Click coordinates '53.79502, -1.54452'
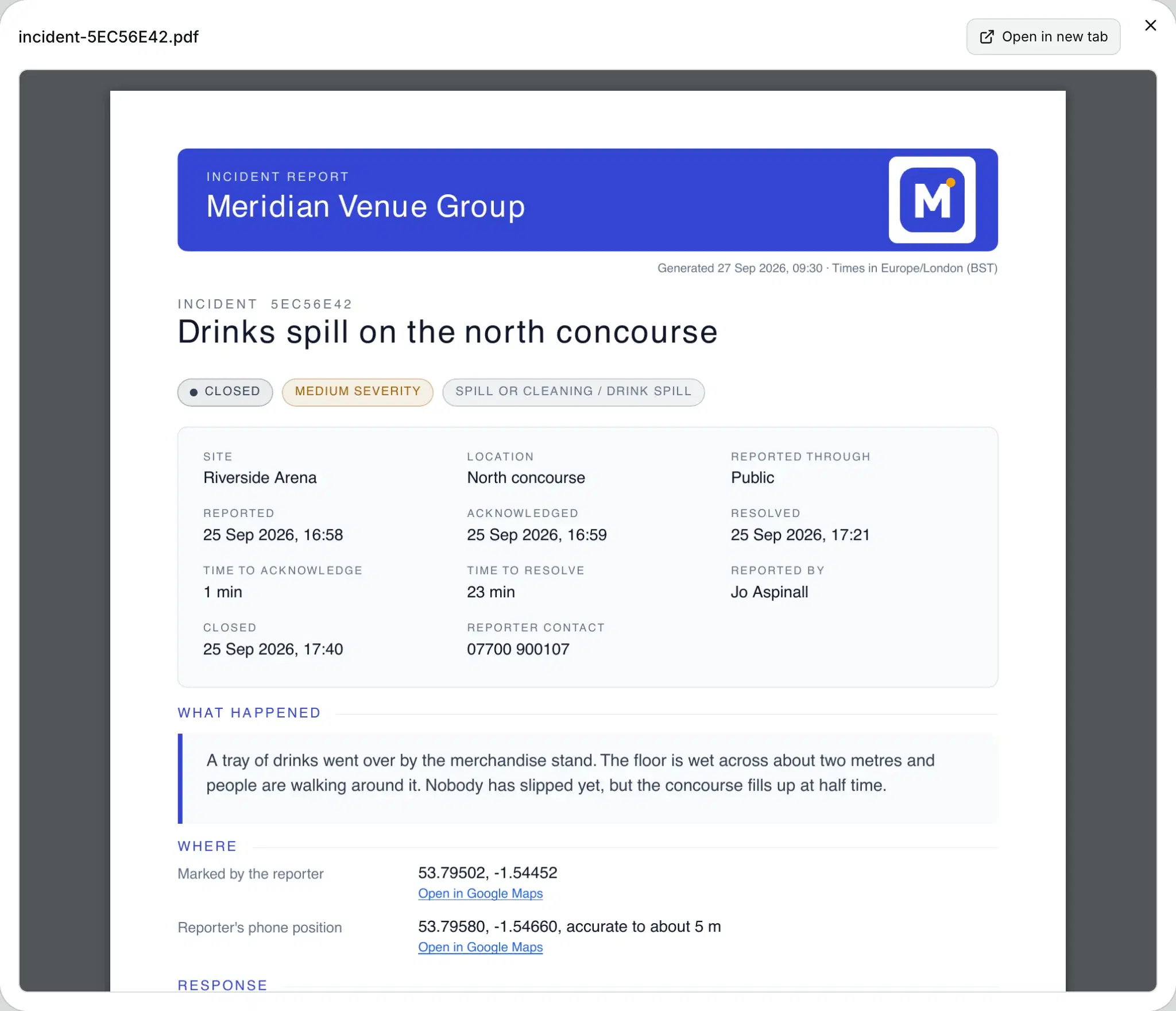Screen dimensions: 1176x1011 pyautogui.click(x=488, y=873)
